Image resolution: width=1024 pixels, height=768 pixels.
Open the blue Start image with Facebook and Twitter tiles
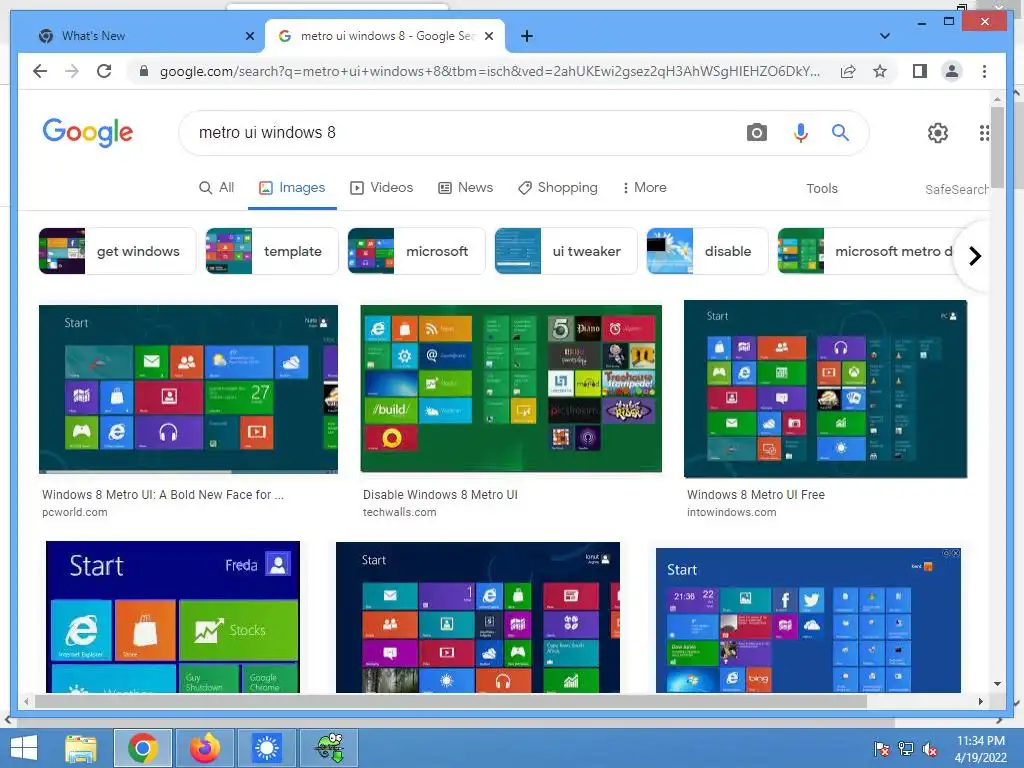(808, 620)
